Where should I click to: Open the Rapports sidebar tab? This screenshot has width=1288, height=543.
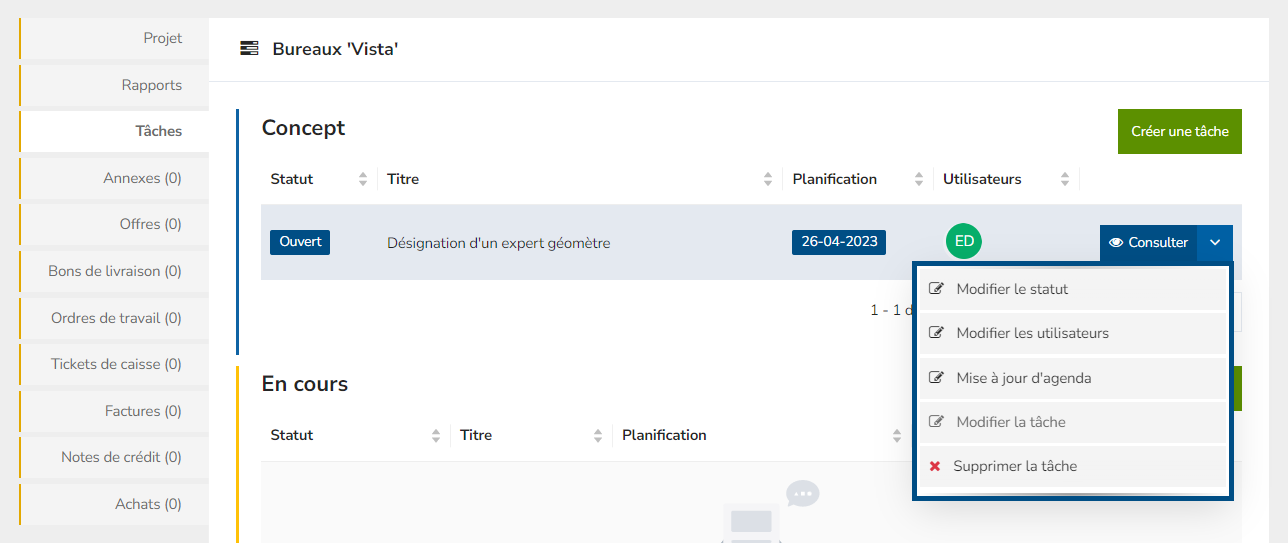pos(152,85)
